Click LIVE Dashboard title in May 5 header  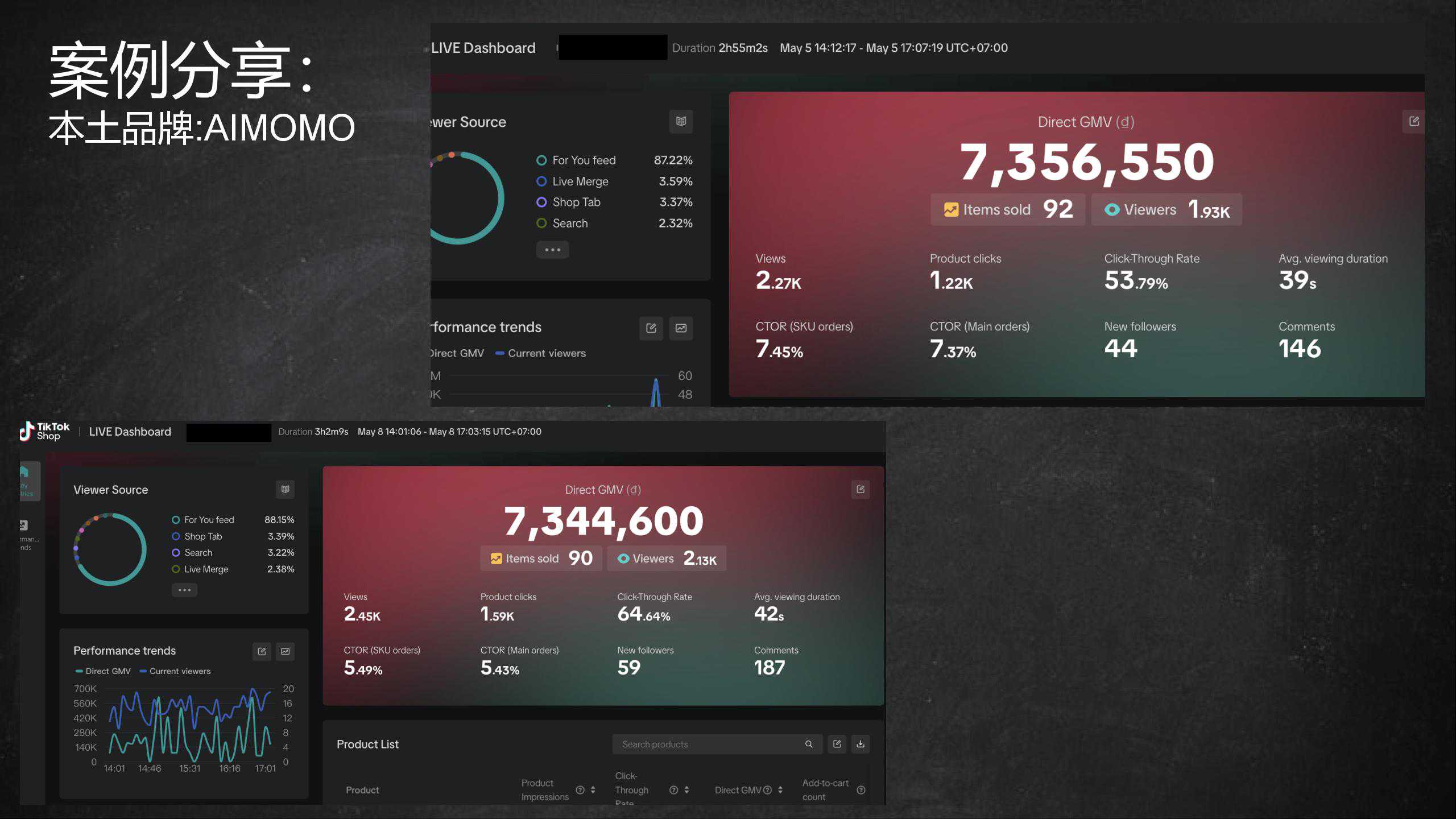coord(483,48)
